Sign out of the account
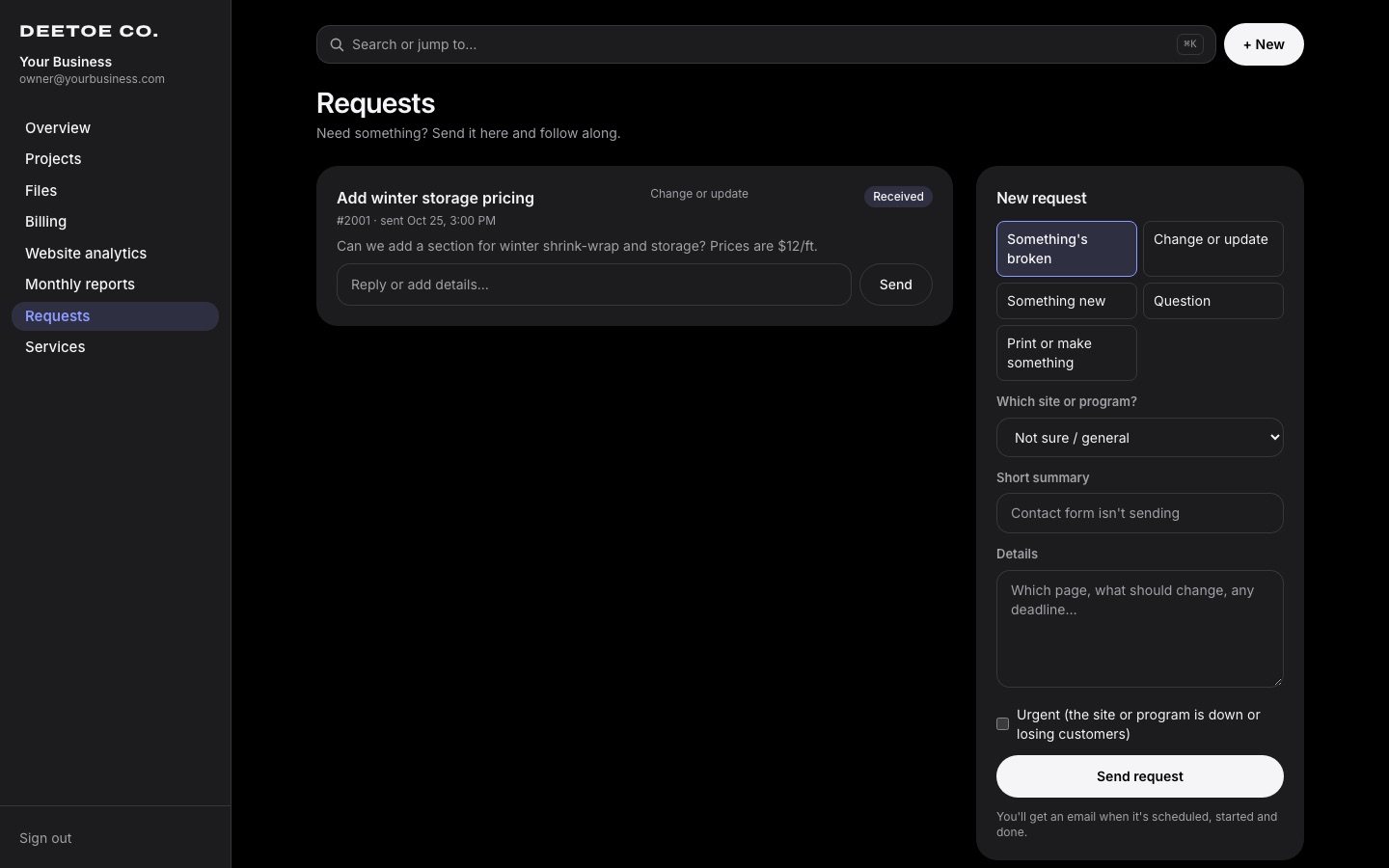The width and height of the screenshot is (1389, 868). (x=45, y=838)
